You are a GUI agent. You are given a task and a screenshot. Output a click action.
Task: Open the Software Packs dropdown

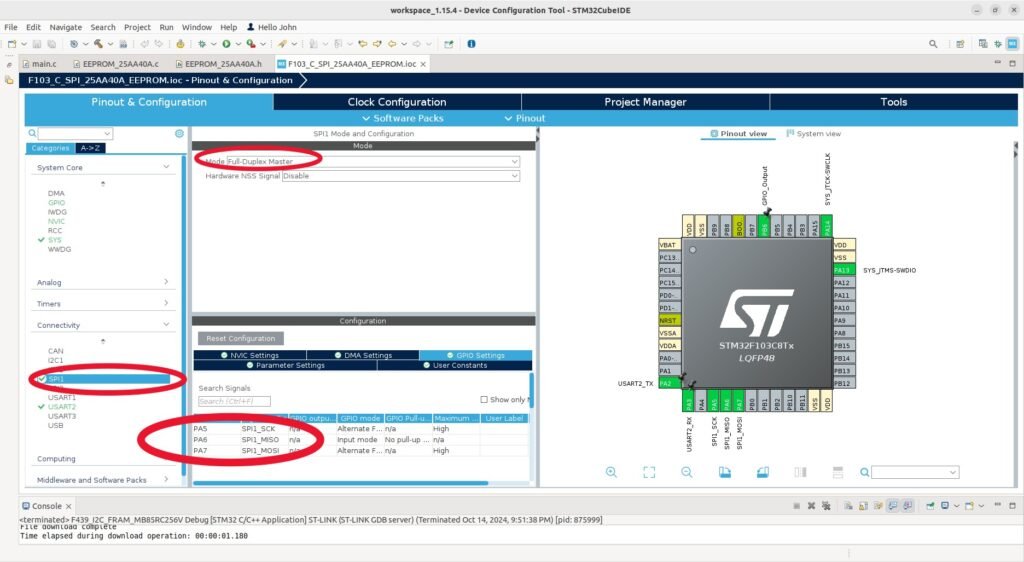tap(402, 118)
